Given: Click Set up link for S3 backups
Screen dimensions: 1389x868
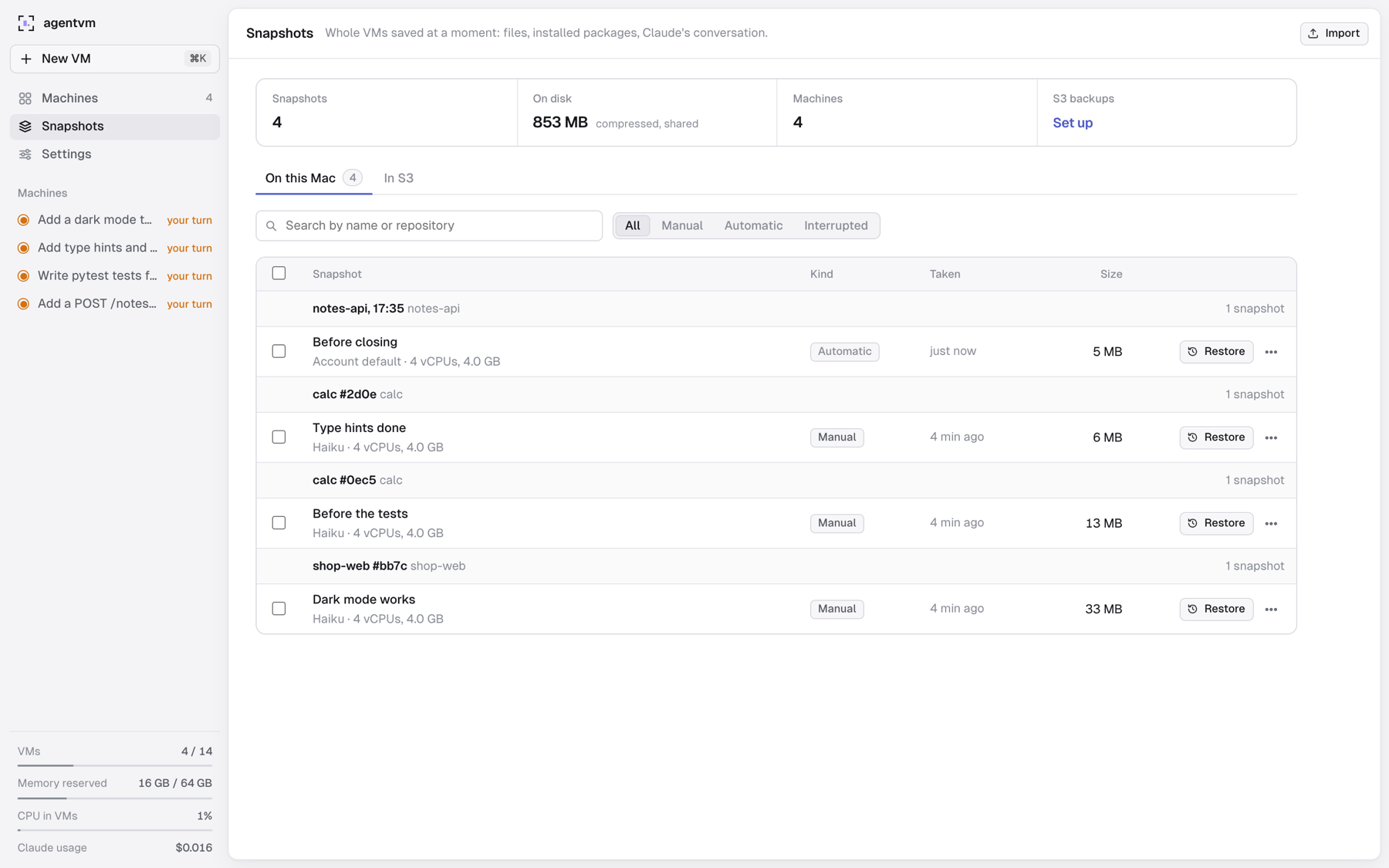Looking at the screenshot, I should click(1073, 123).
